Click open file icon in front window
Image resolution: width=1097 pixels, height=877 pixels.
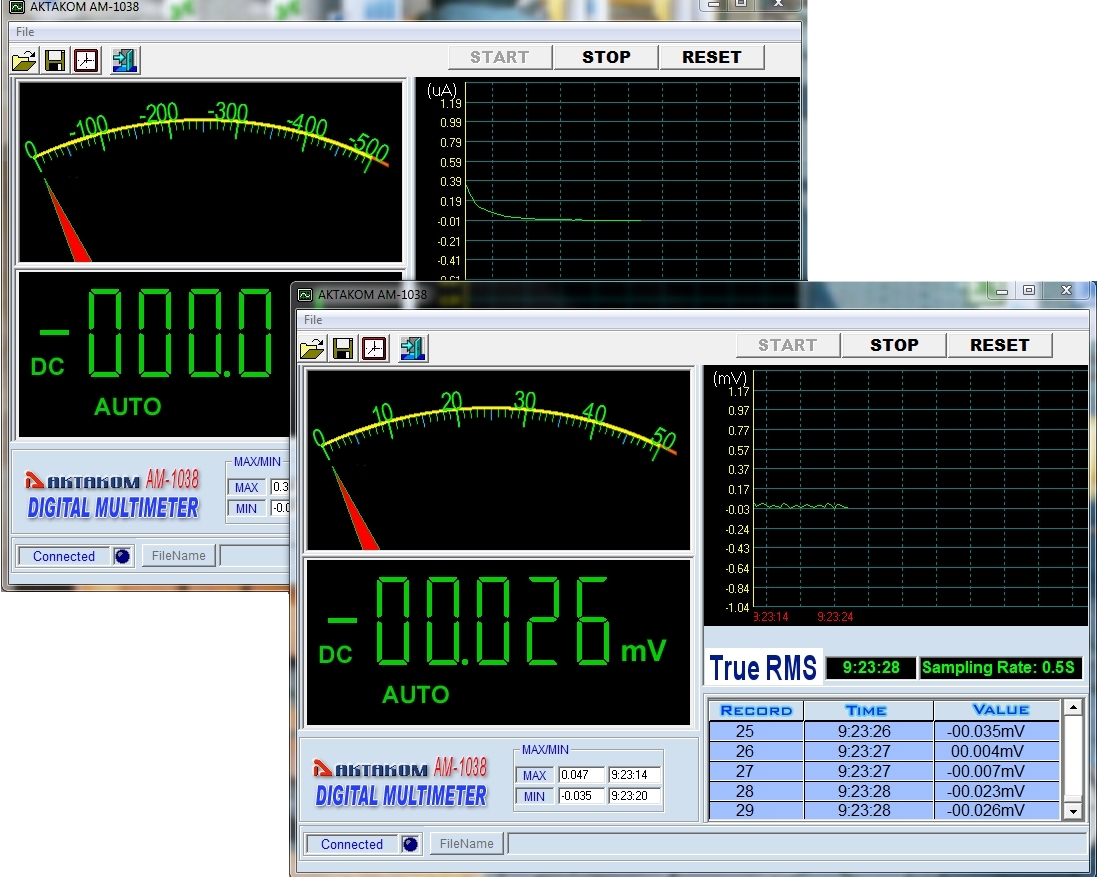(x=312, y=348)
